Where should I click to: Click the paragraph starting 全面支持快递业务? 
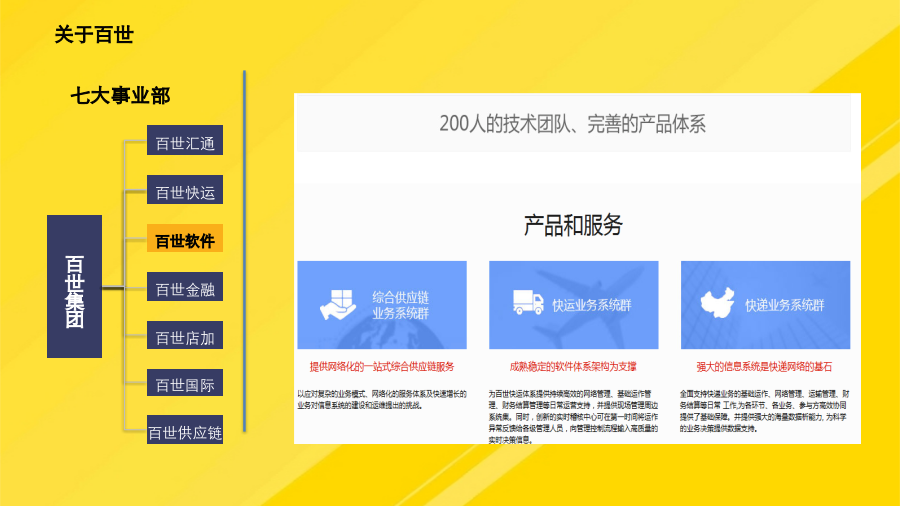(765, 411)
